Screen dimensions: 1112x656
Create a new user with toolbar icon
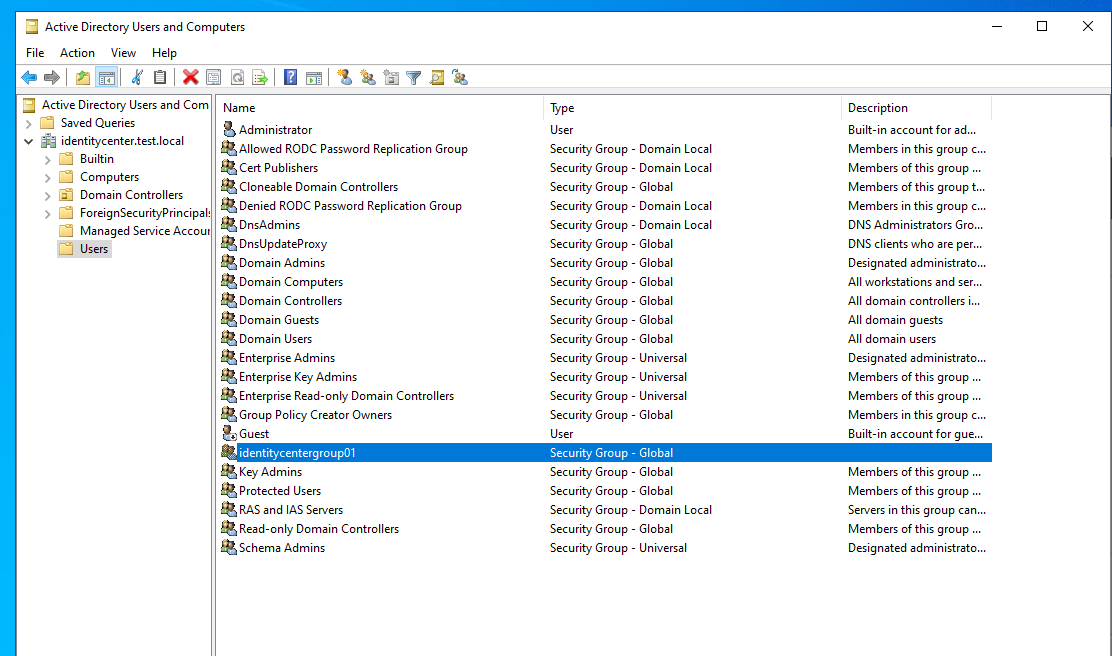pyautogui.click(x=345, y=77)
